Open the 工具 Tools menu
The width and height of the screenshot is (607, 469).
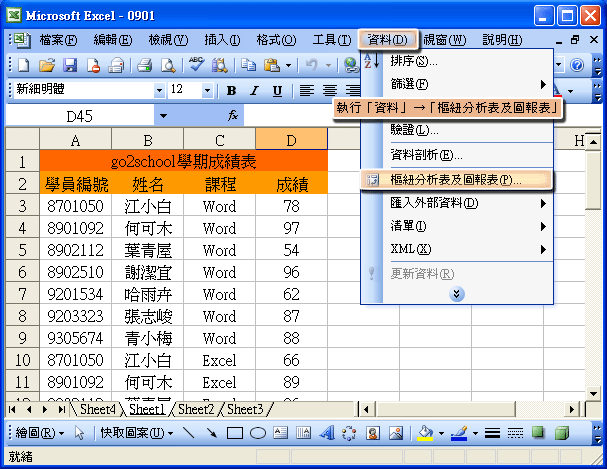[x=332, y=40]
